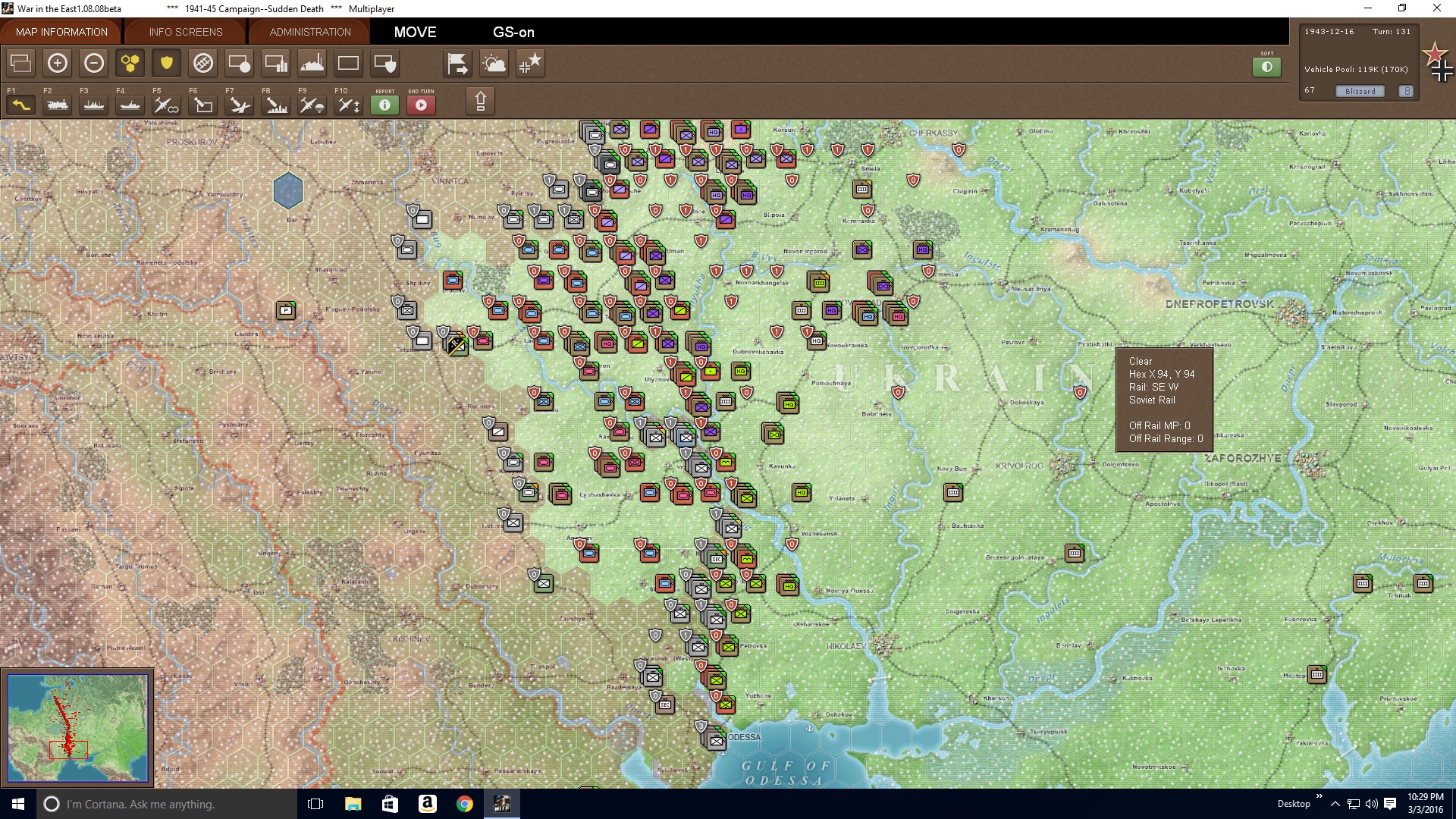Switch to the ADMINISTRATION tab

(x=310, y=32)
